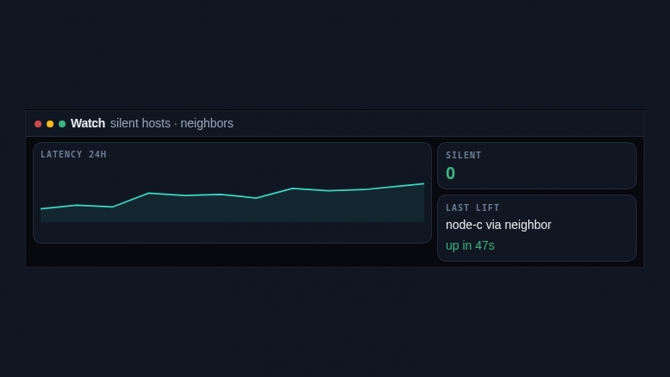Click the yellow minimize dot

point(50,124)
